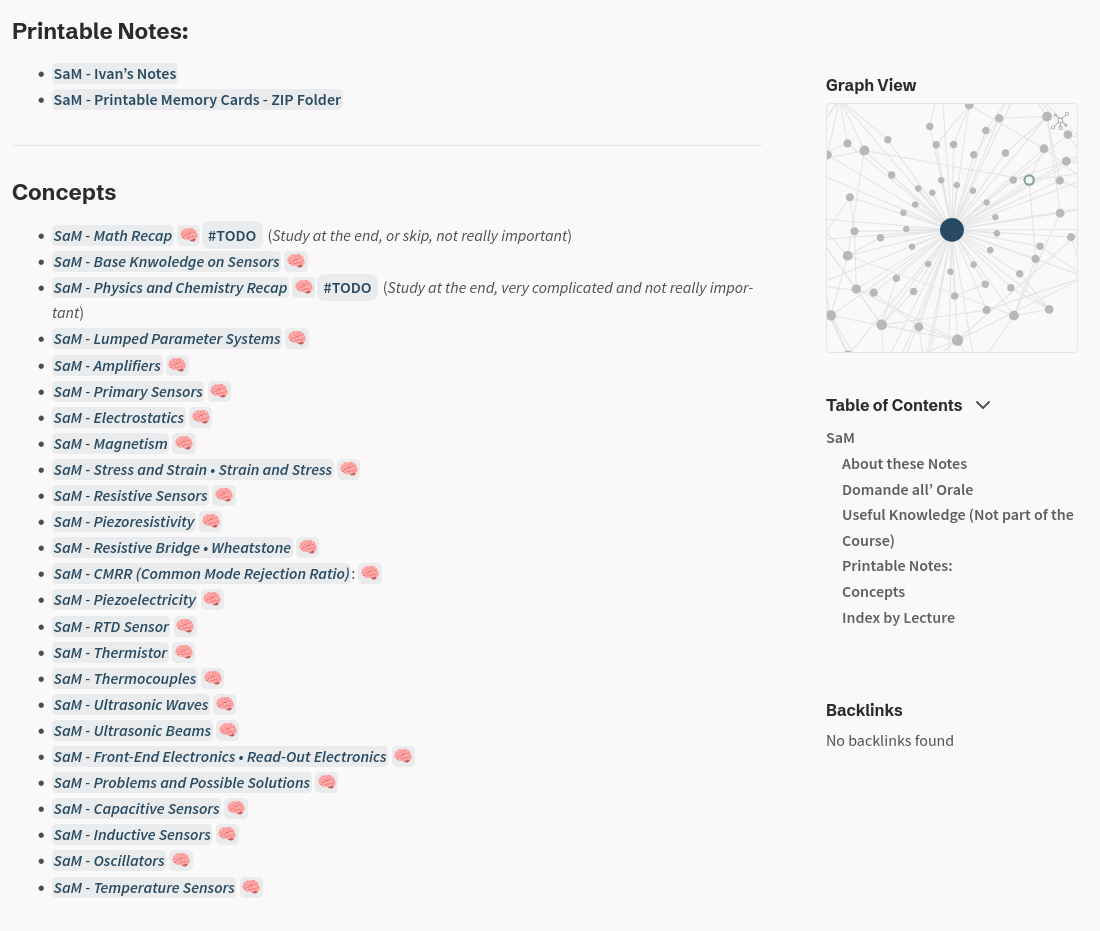Go to Index by Lecture section
The height and width of the screenshot is (931, 1100).
point(898,618)
